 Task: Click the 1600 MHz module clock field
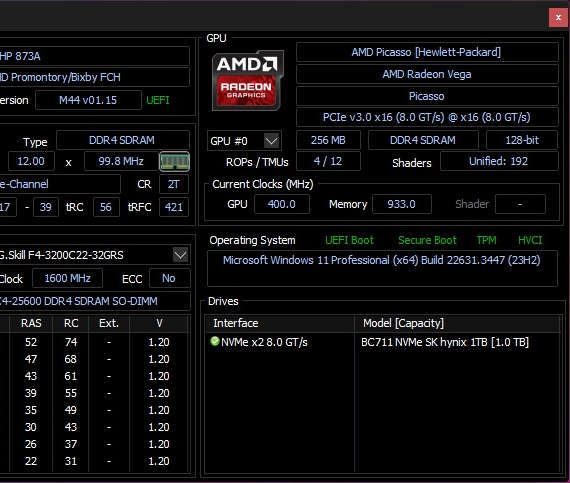coord(68,278)
